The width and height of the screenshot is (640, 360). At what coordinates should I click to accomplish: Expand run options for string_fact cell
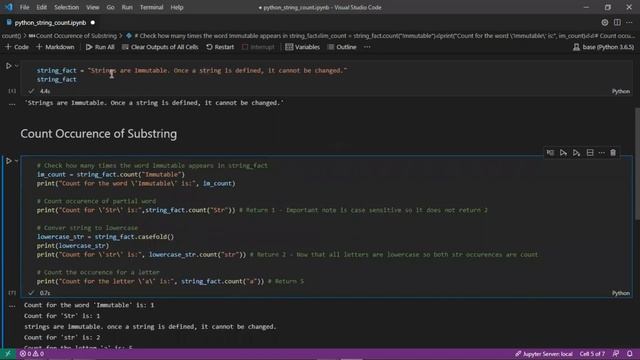pos(16,66)
